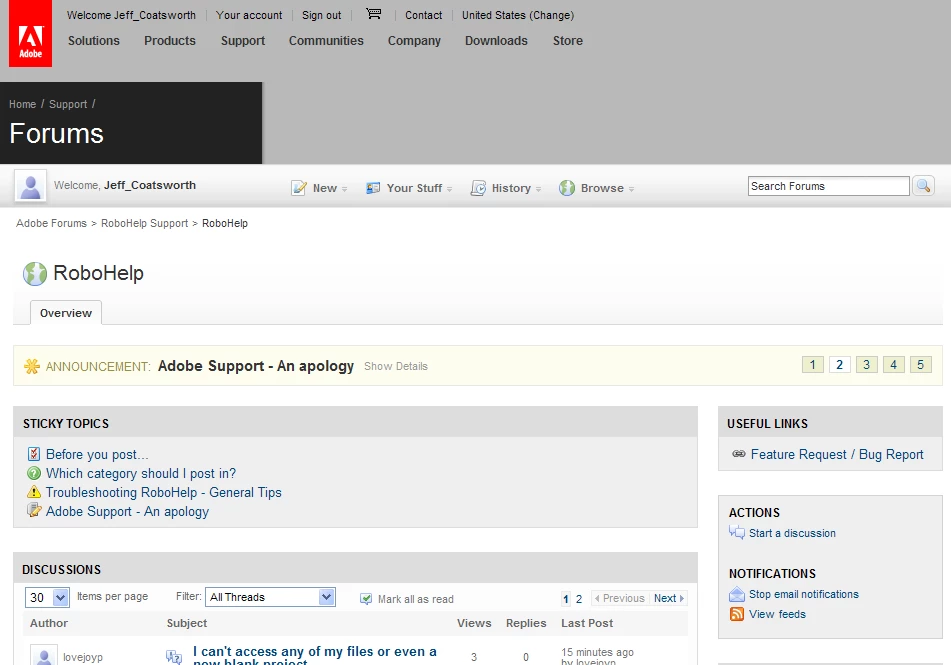Viewport: 951px width, 665px height.
Task: Open Feature Request / Bug Report link
Action: pyautogui.click(x=837, y=454)
